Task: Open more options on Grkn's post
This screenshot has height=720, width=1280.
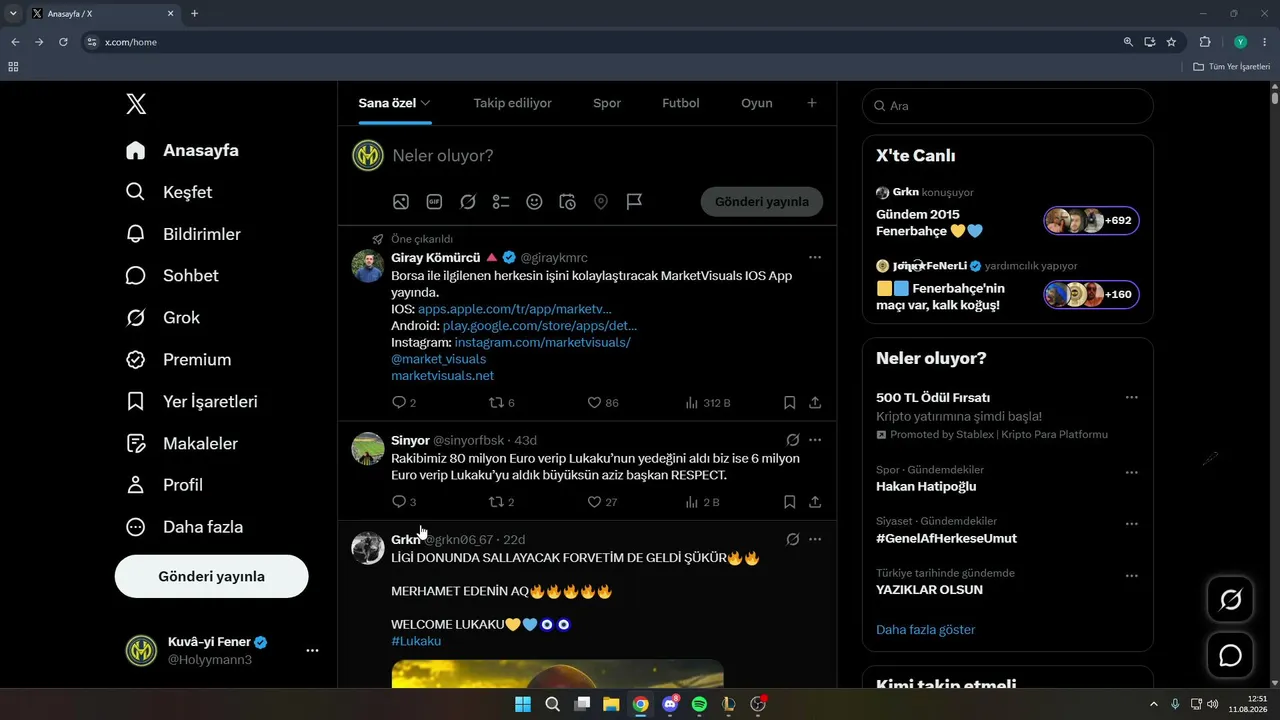Action: point(815,539)
